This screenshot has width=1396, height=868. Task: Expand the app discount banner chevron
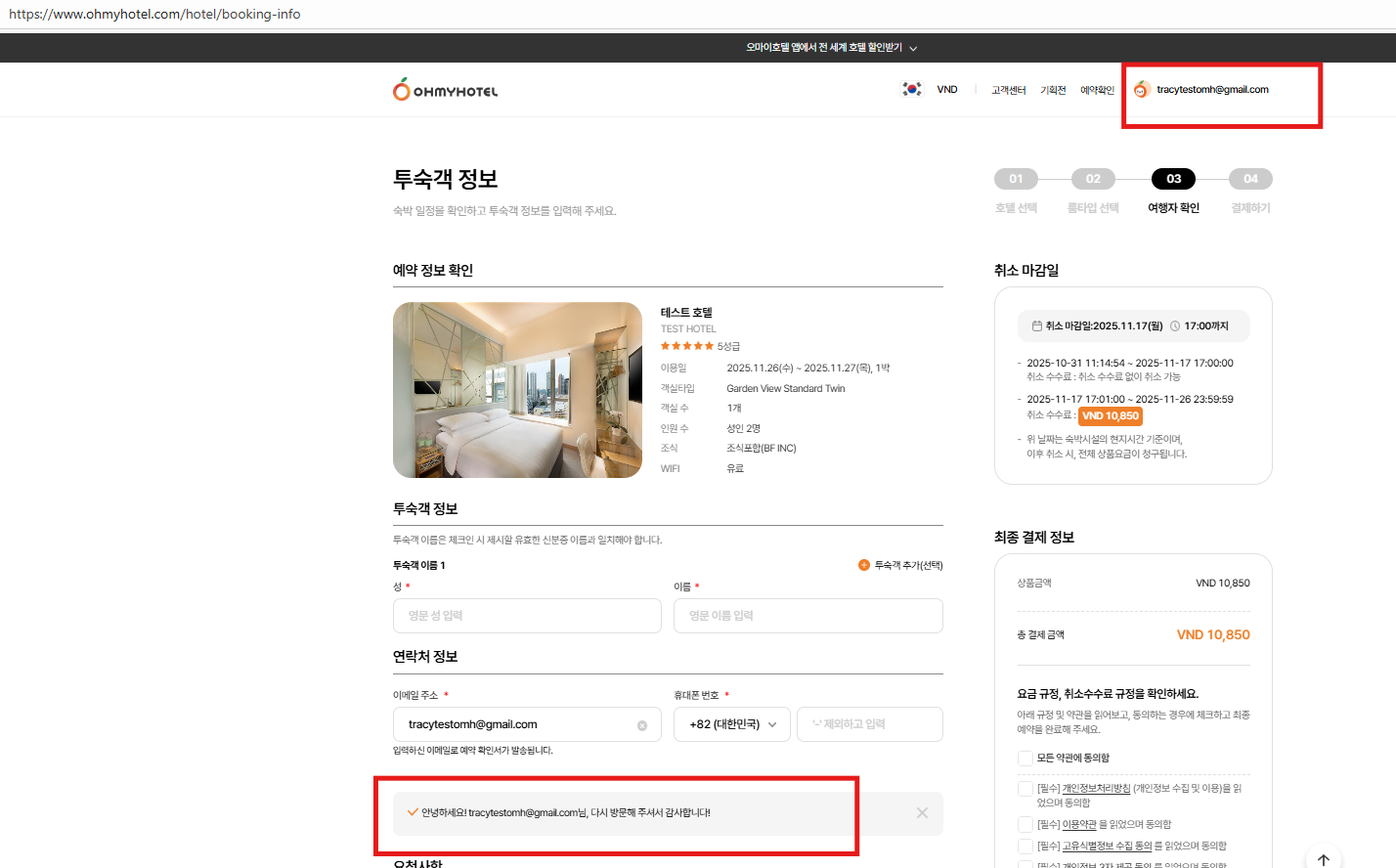(913, 48)
